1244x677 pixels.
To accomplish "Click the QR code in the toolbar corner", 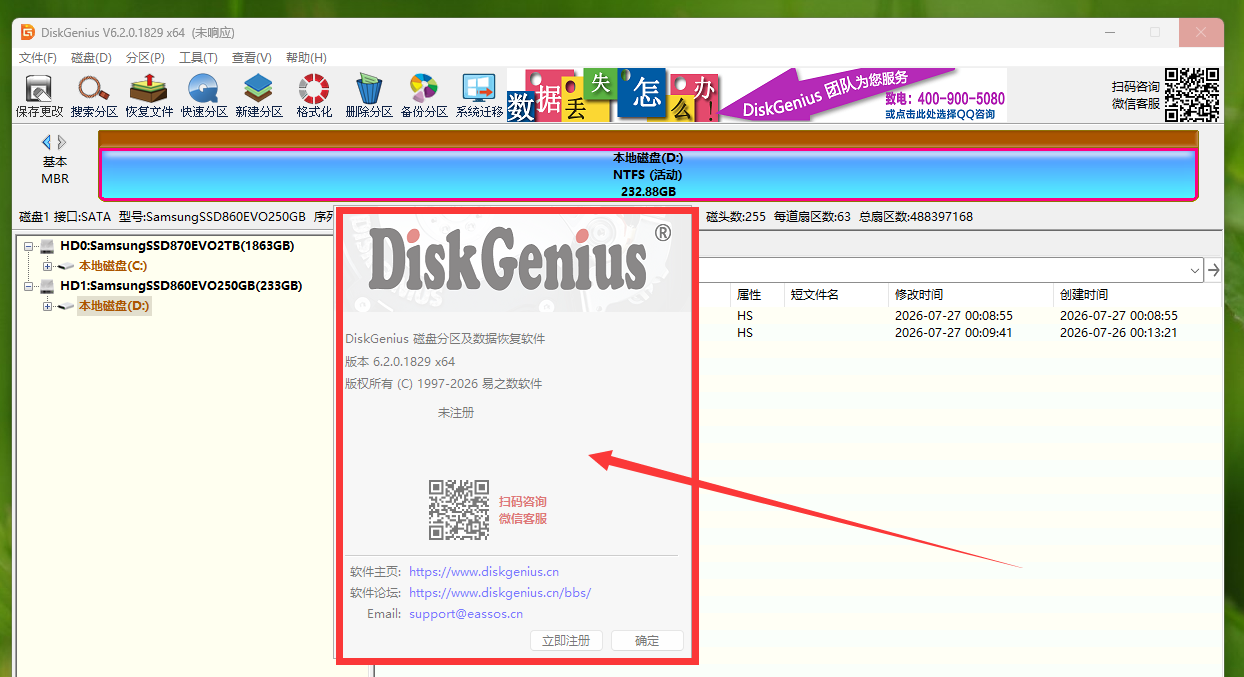I will [x=1192, y=95].
